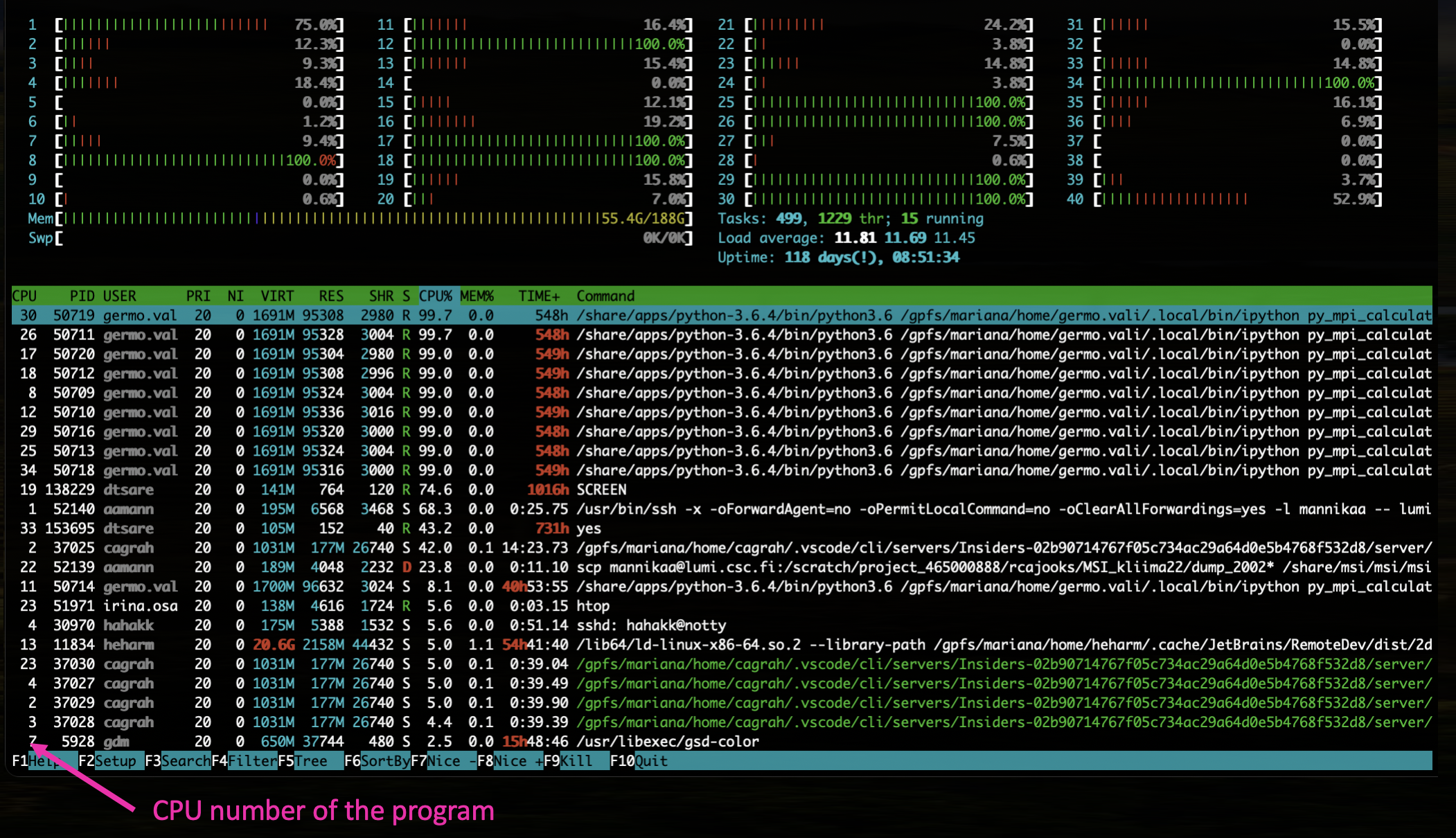This screenshot has height=838, width=1456.
Task: Open Filter in the function bar
Action: 252,760
